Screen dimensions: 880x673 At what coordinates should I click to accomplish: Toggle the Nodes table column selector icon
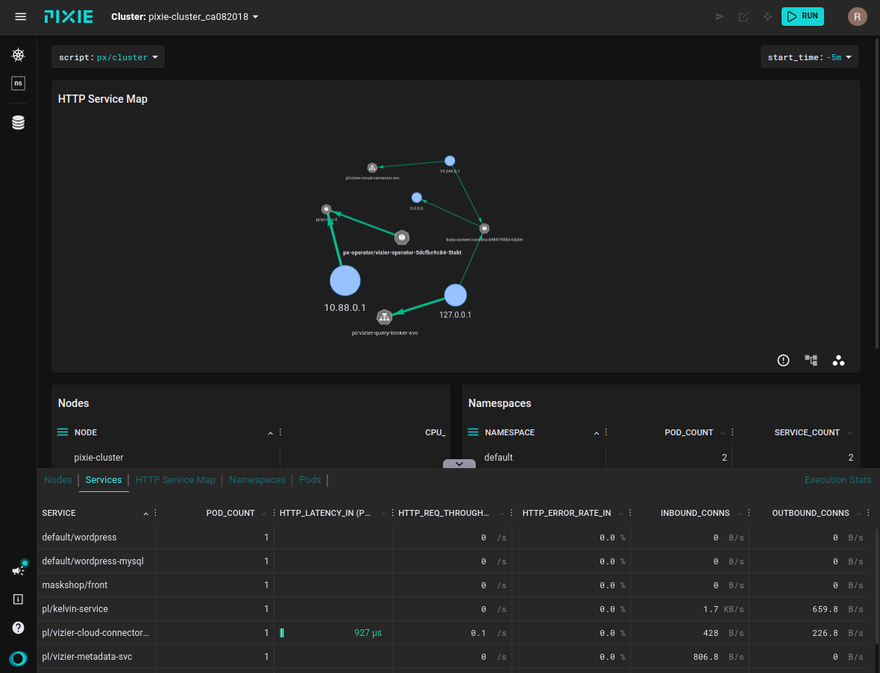[63, 433]
